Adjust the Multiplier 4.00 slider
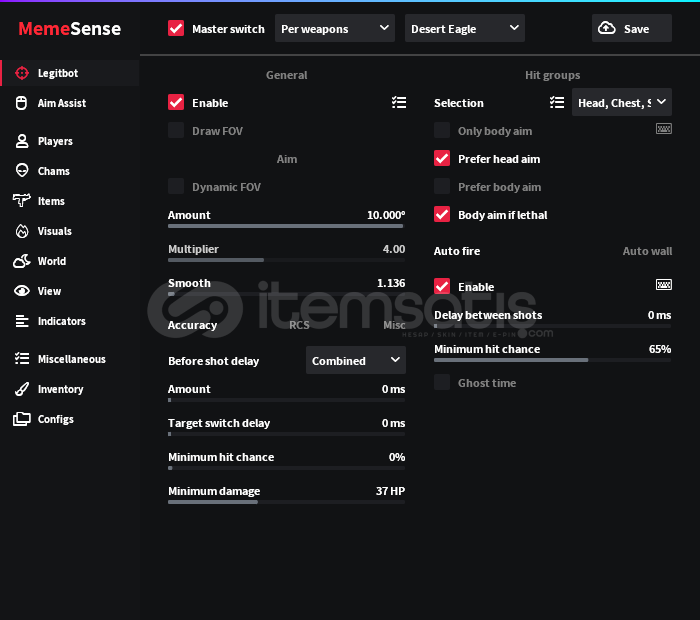 (286, 260)
